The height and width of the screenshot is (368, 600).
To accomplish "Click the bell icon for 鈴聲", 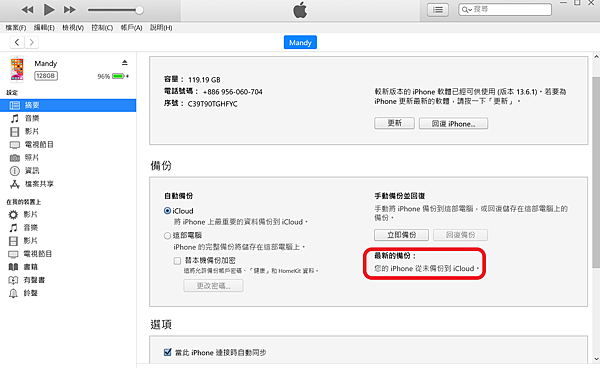I will coord(13,293).
